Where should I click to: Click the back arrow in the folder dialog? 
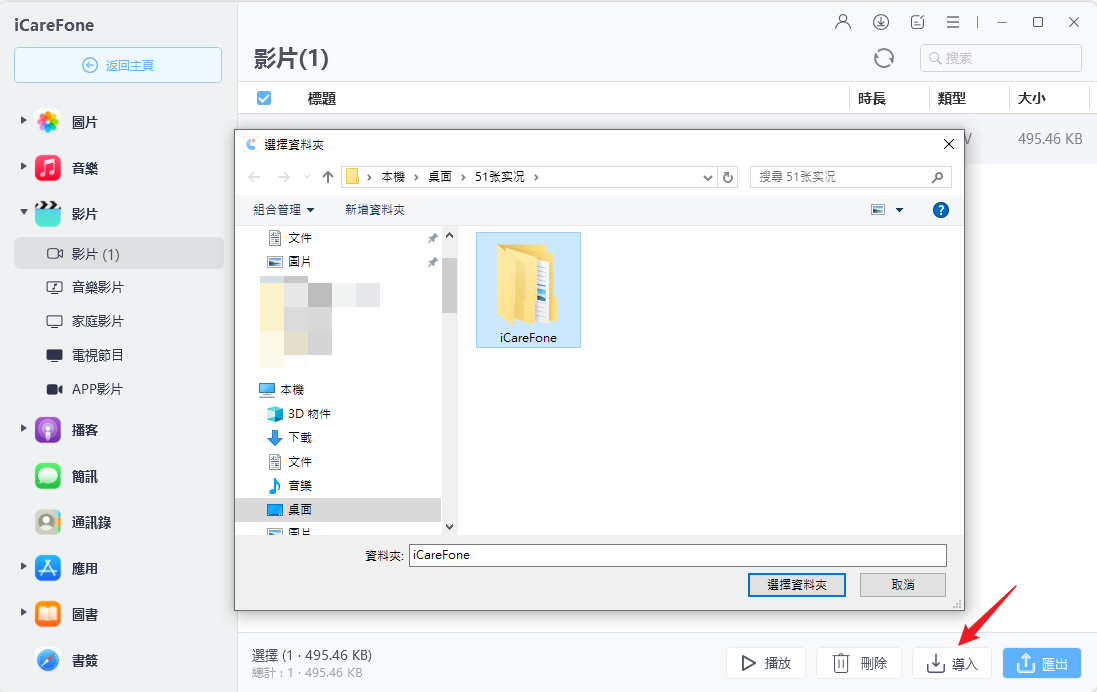click(x=255, y=177)
